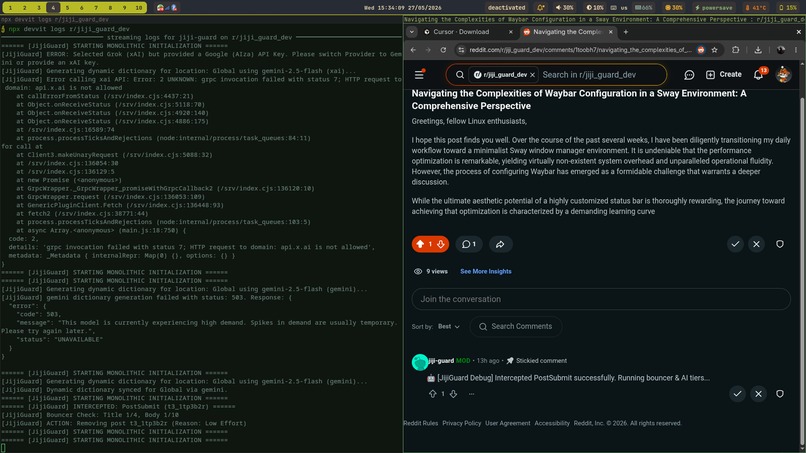Open the post's comments button showing 1
The height and width of the screenshot is (453, 806).
[x=469, y=244]
